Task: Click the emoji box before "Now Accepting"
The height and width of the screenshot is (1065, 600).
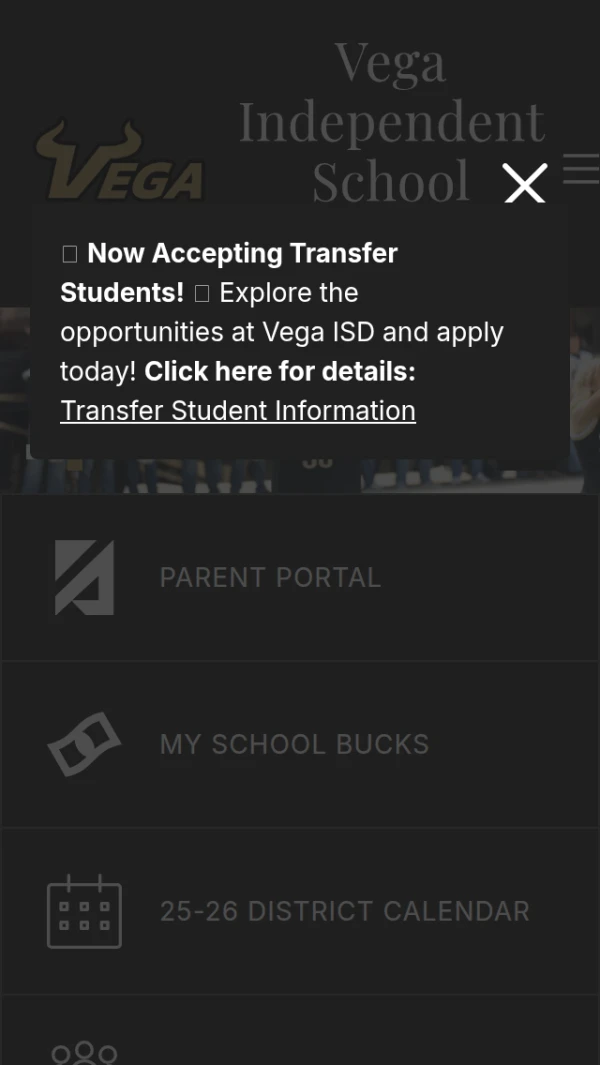Action: pos(69,254)
